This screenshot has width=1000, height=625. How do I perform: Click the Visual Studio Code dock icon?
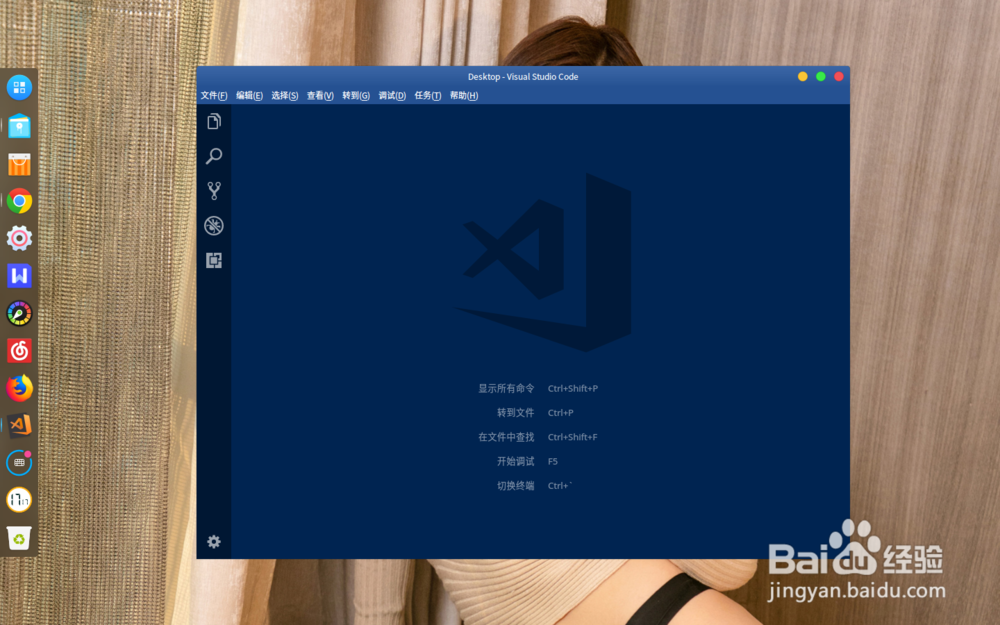pos(19,425)
